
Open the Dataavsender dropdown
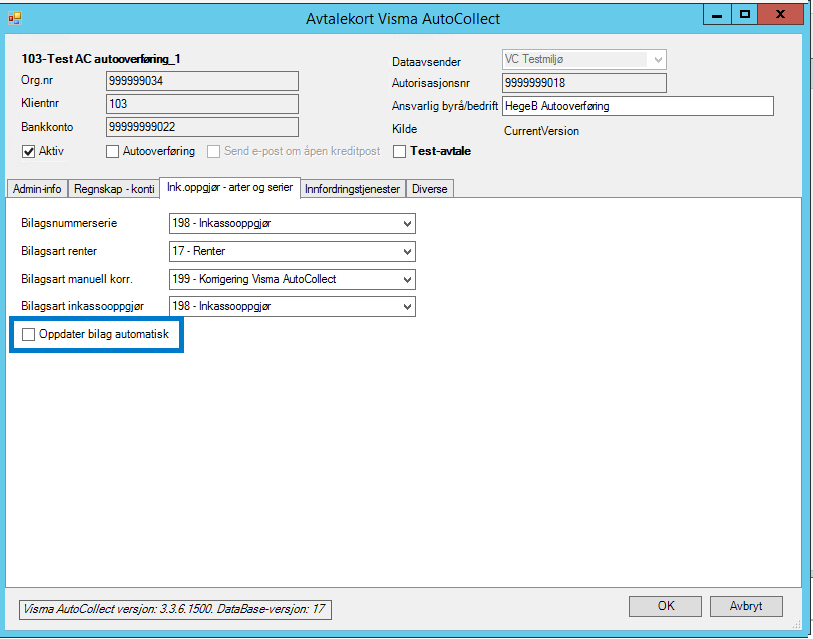click(584, 60)
